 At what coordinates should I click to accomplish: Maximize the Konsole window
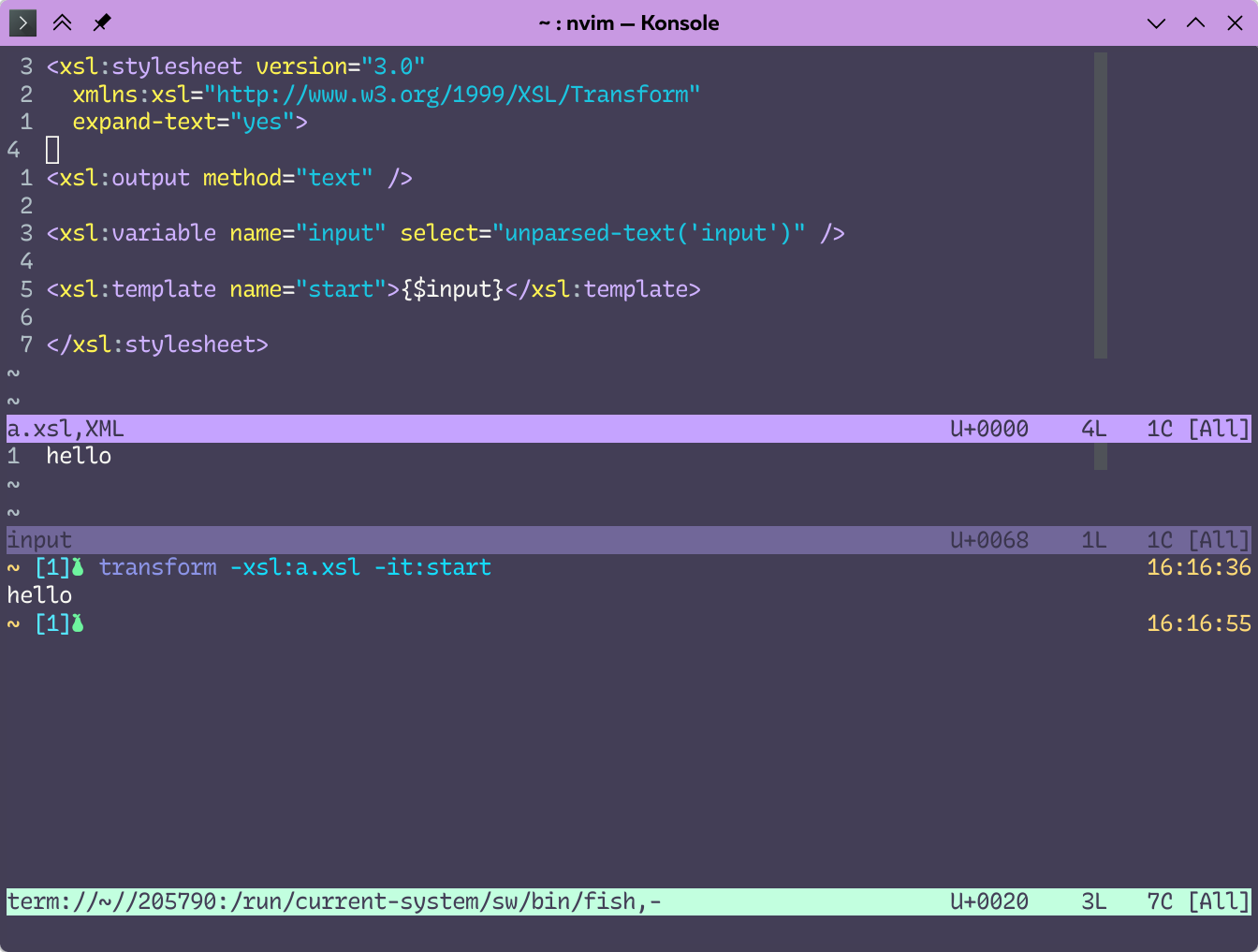(1195, 23)
